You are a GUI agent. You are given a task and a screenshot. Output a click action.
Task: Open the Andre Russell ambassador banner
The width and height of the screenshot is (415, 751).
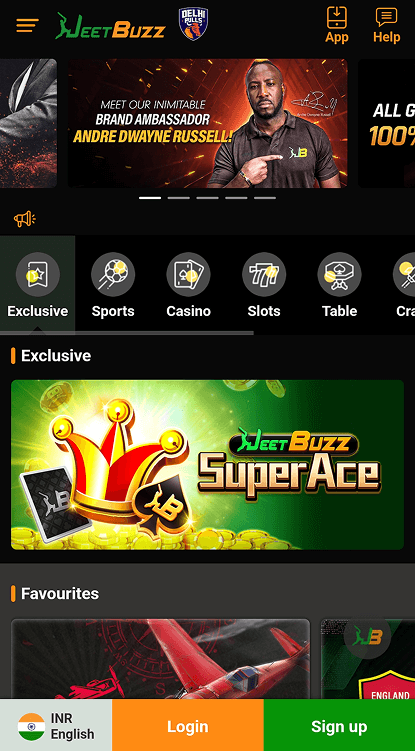pyautogui.click(x=208, y=123)
